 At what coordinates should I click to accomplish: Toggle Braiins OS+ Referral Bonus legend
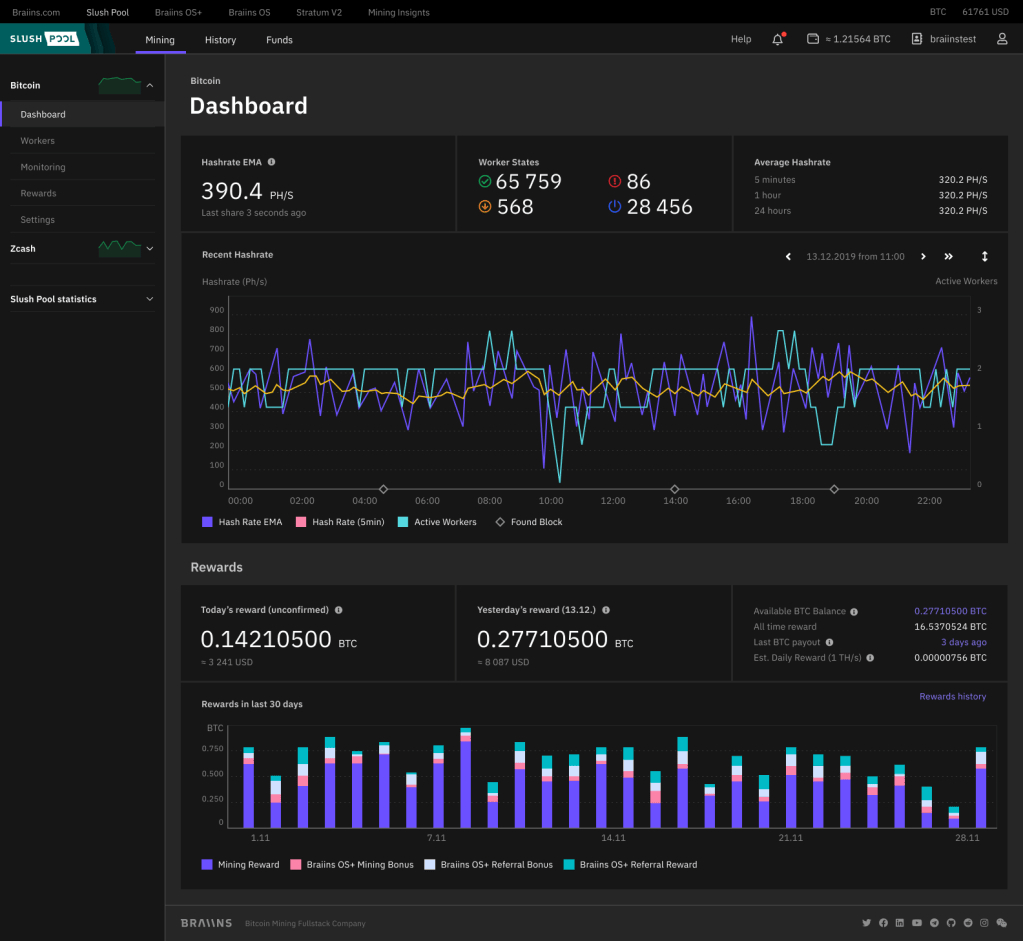pos(489,865)
